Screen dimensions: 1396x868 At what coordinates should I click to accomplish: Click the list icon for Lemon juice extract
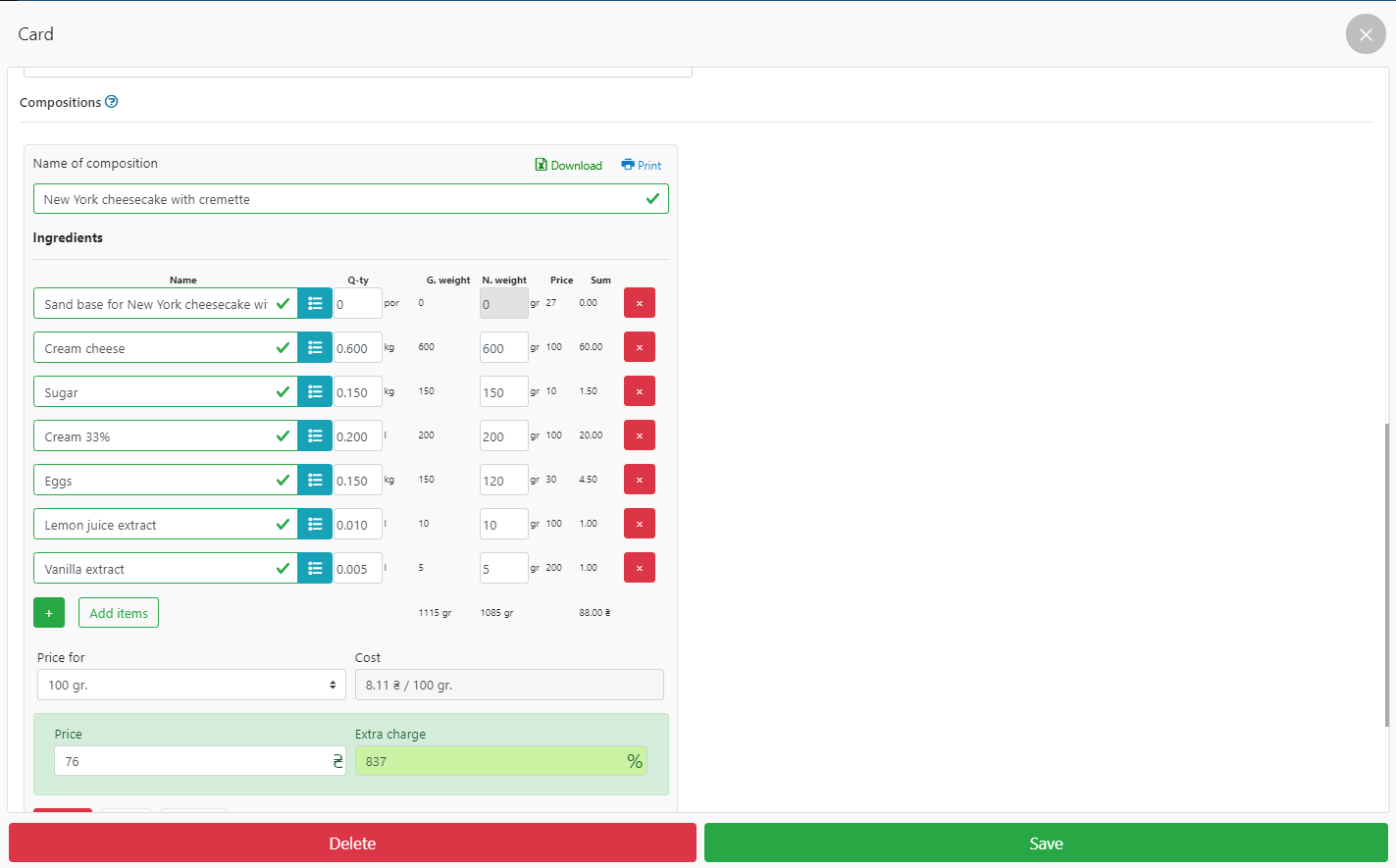[x=315, y=524]
